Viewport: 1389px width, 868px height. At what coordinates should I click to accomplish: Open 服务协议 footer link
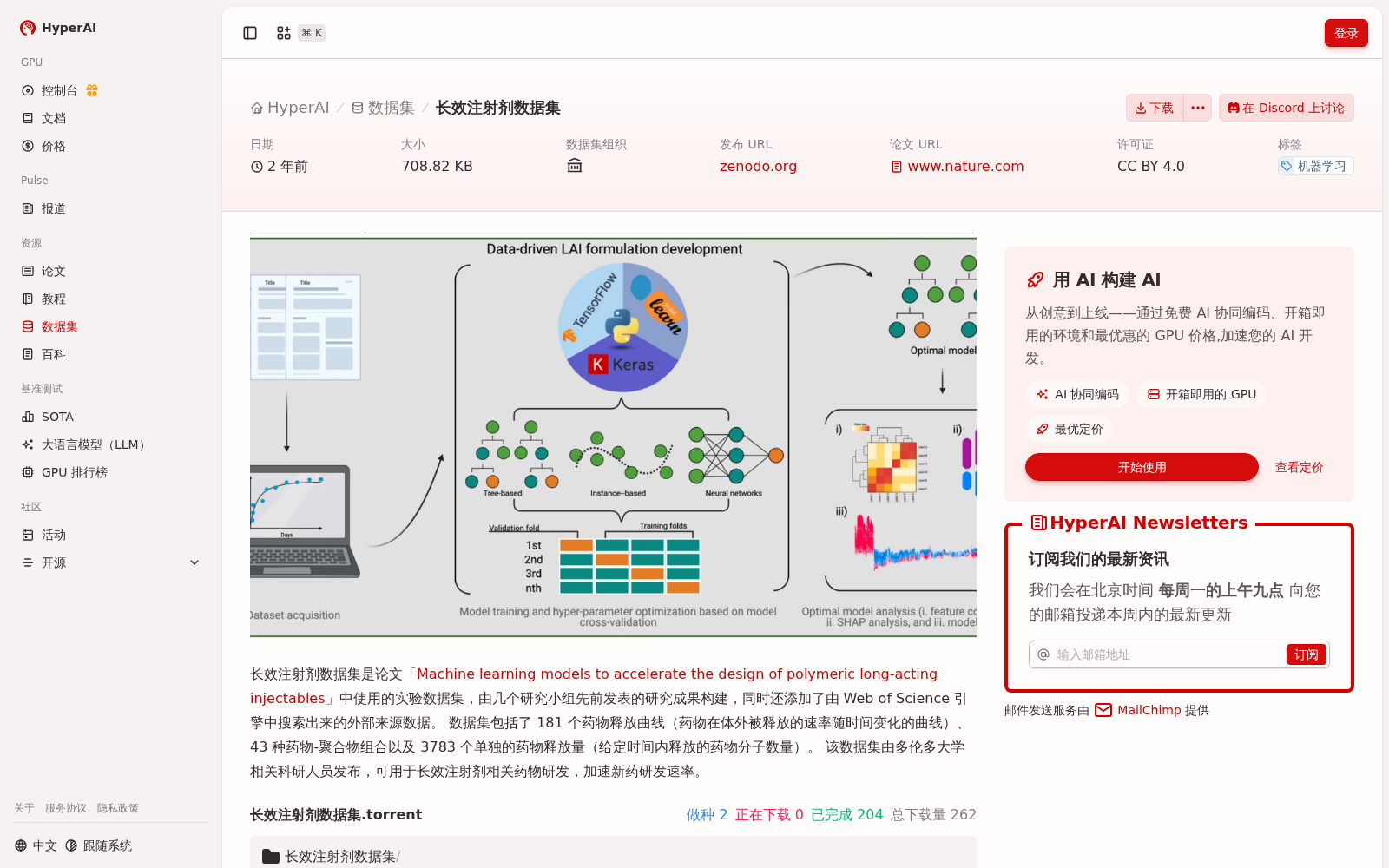coord(66,808)
